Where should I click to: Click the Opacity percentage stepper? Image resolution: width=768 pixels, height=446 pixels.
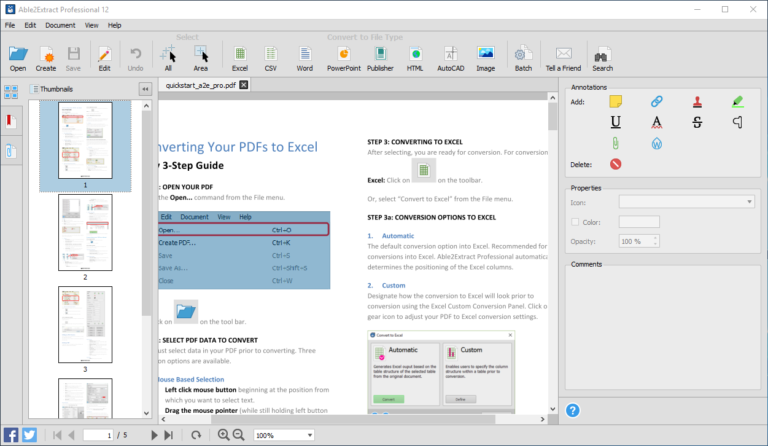655,241
